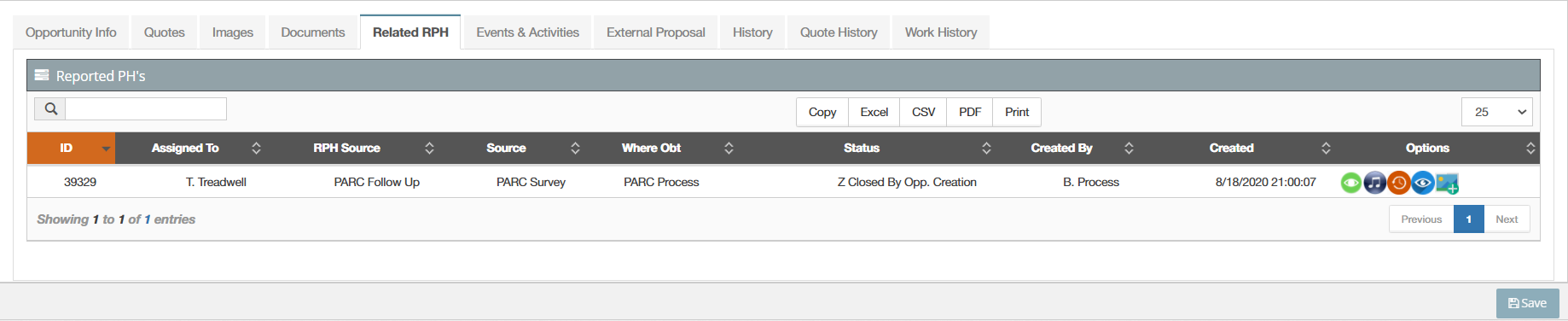Open the music note audio icon
The width and height of the screenshot is (1568, 321).
coord(1375,183)
